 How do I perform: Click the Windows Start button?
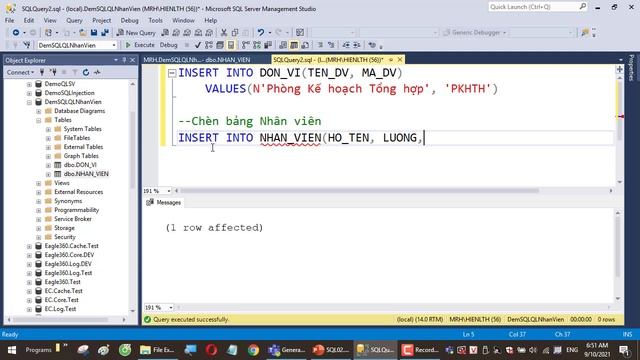coord(11,350)
